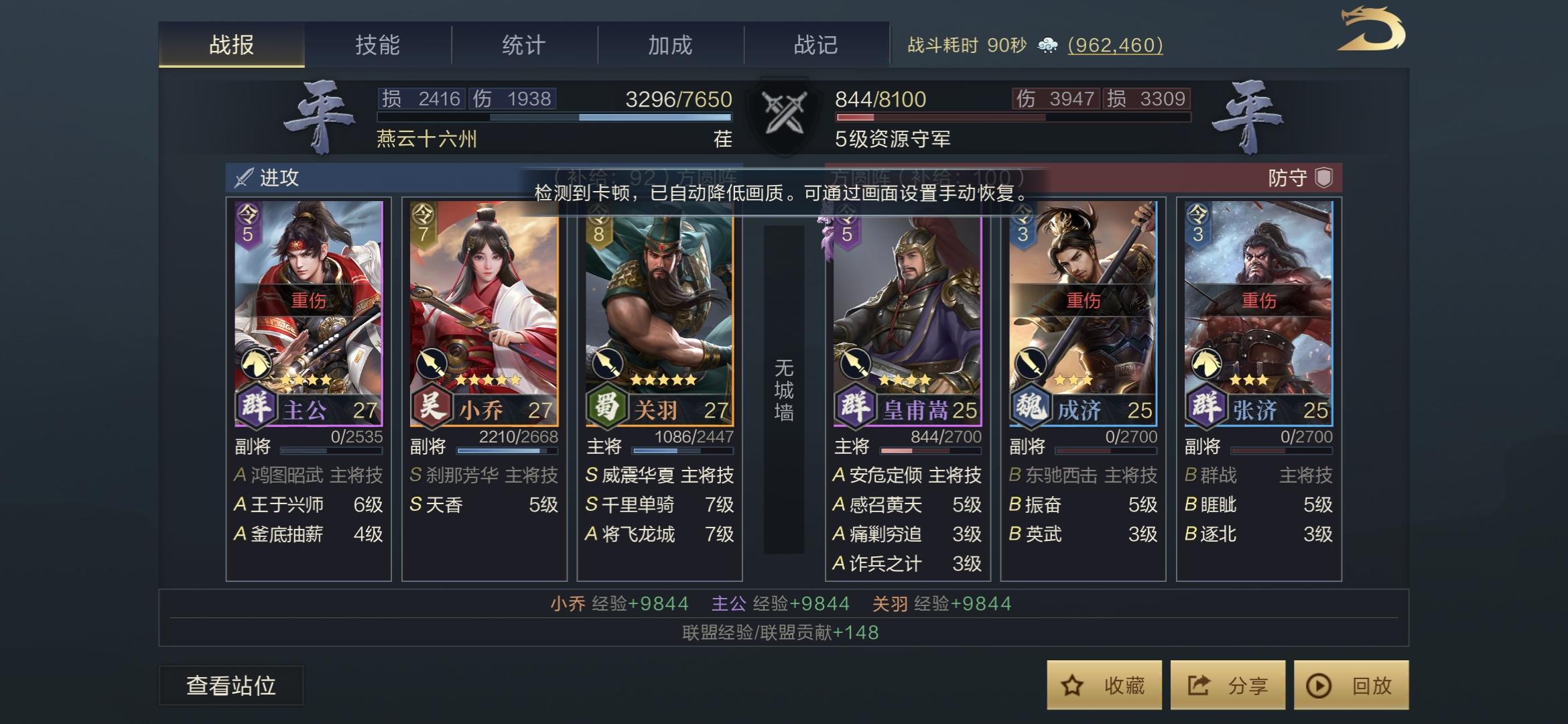Play the battle replay with 回放

(x=1351, y=685)
